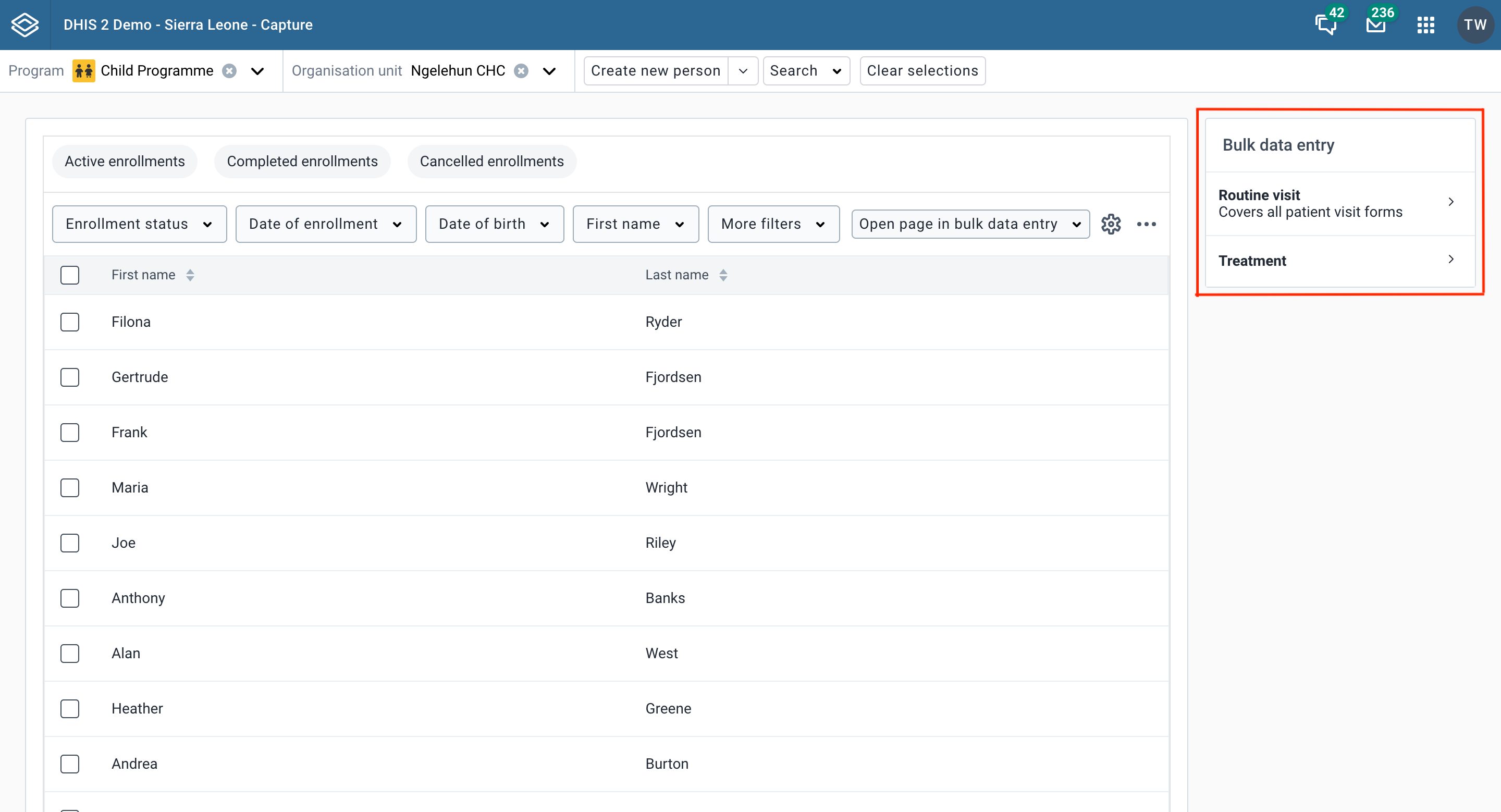Check the row checkbox for Anthony Banks
The image size is (1501, 812).
(x=69, y=598)
